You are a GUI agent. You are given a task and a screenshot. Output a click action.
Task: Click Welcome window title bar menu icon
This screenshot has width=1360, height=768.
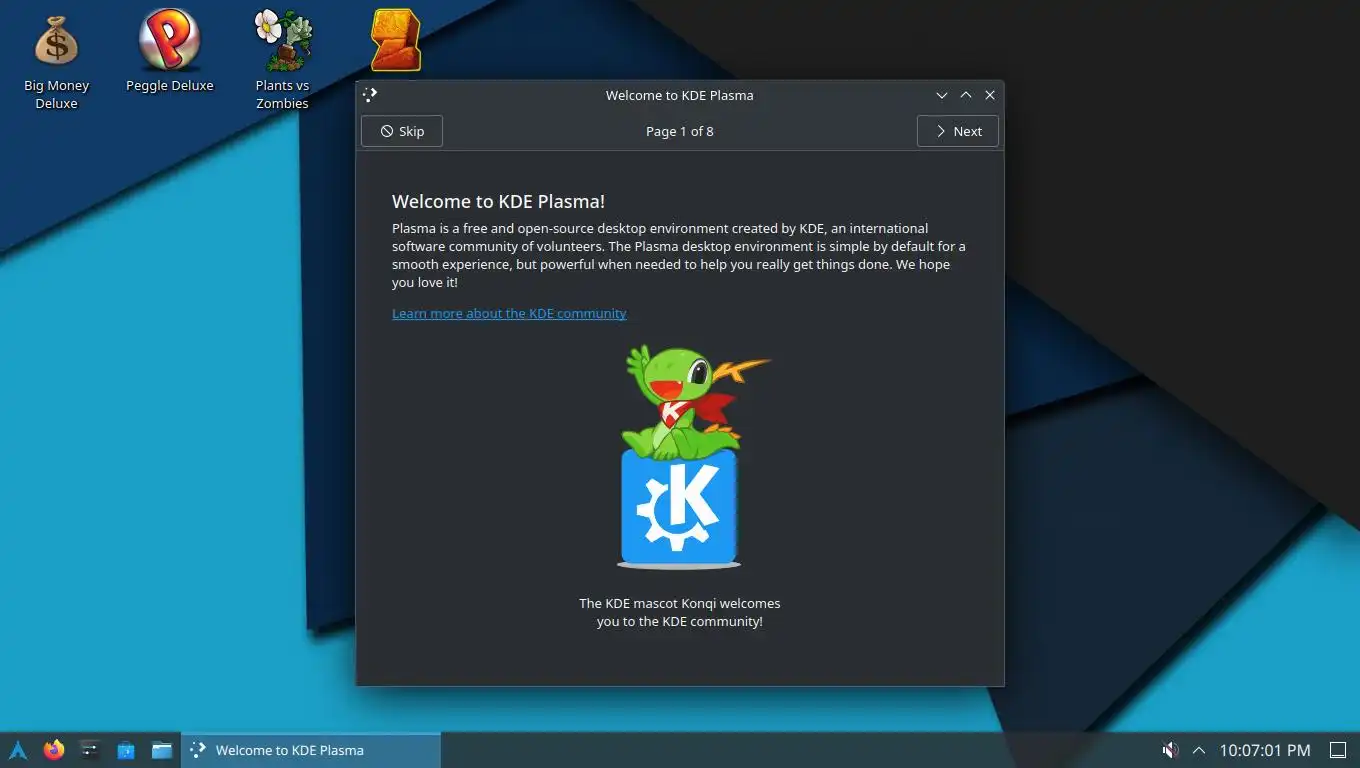pyautogui.click(x=370, y=95)
